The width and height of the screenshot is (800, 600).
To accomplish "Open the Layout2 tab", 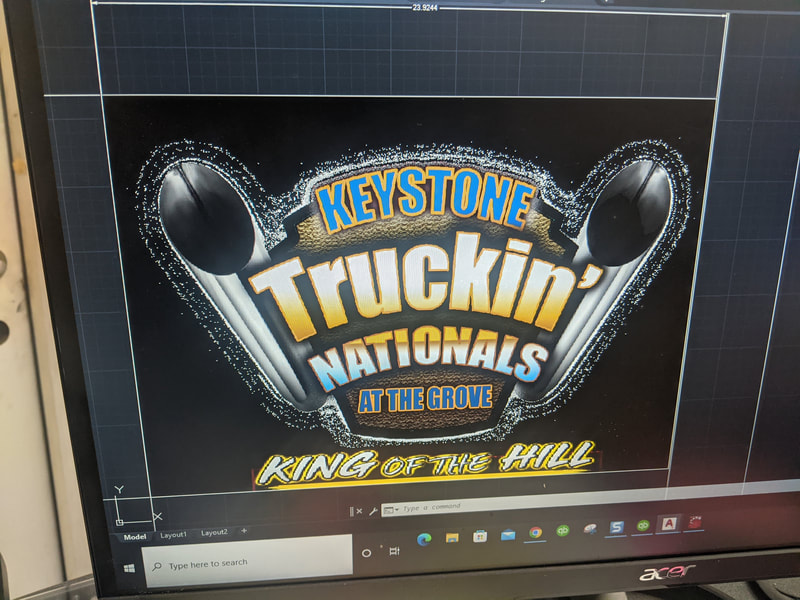I will (214, 533).
